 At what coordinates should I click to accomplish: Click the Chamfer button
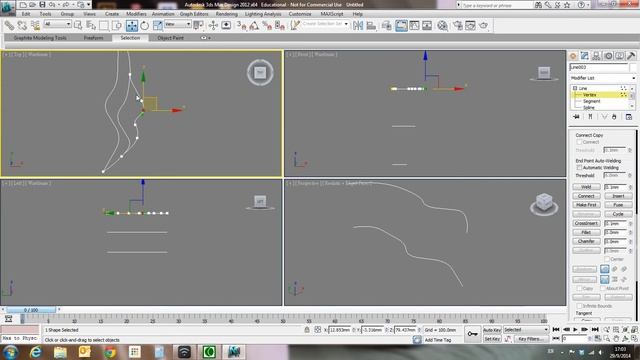pyautogui.click(x=586, y=241)
